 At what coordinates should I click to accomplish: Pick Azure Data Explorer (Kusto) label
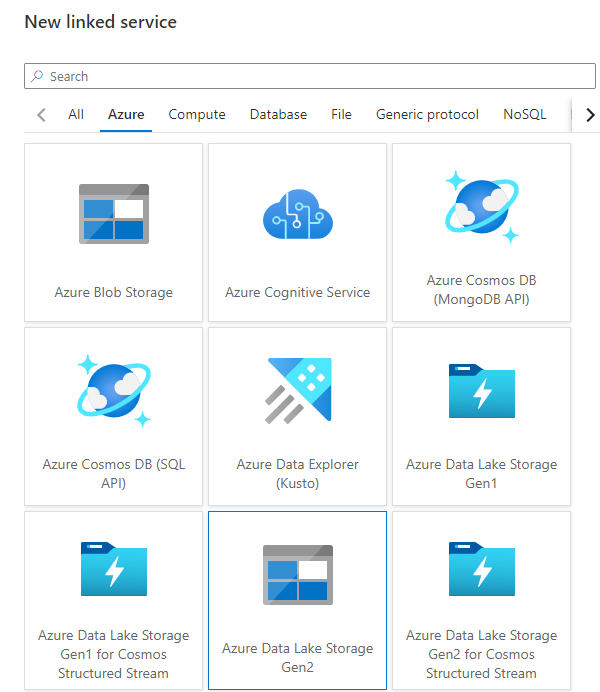click(298, 474)
